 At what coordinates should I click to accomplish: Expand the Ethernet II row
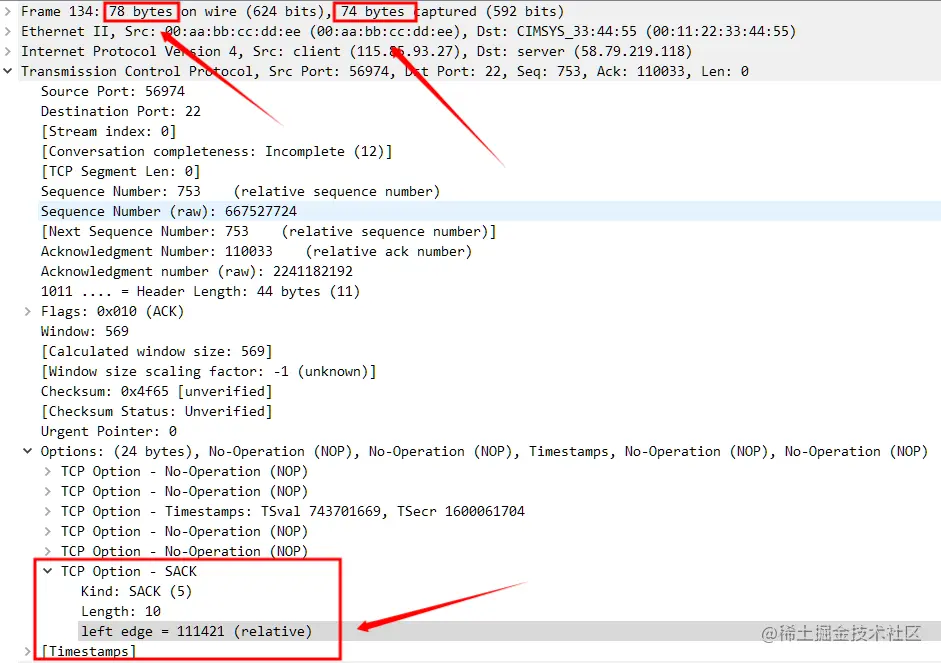[x=7, y=31]
